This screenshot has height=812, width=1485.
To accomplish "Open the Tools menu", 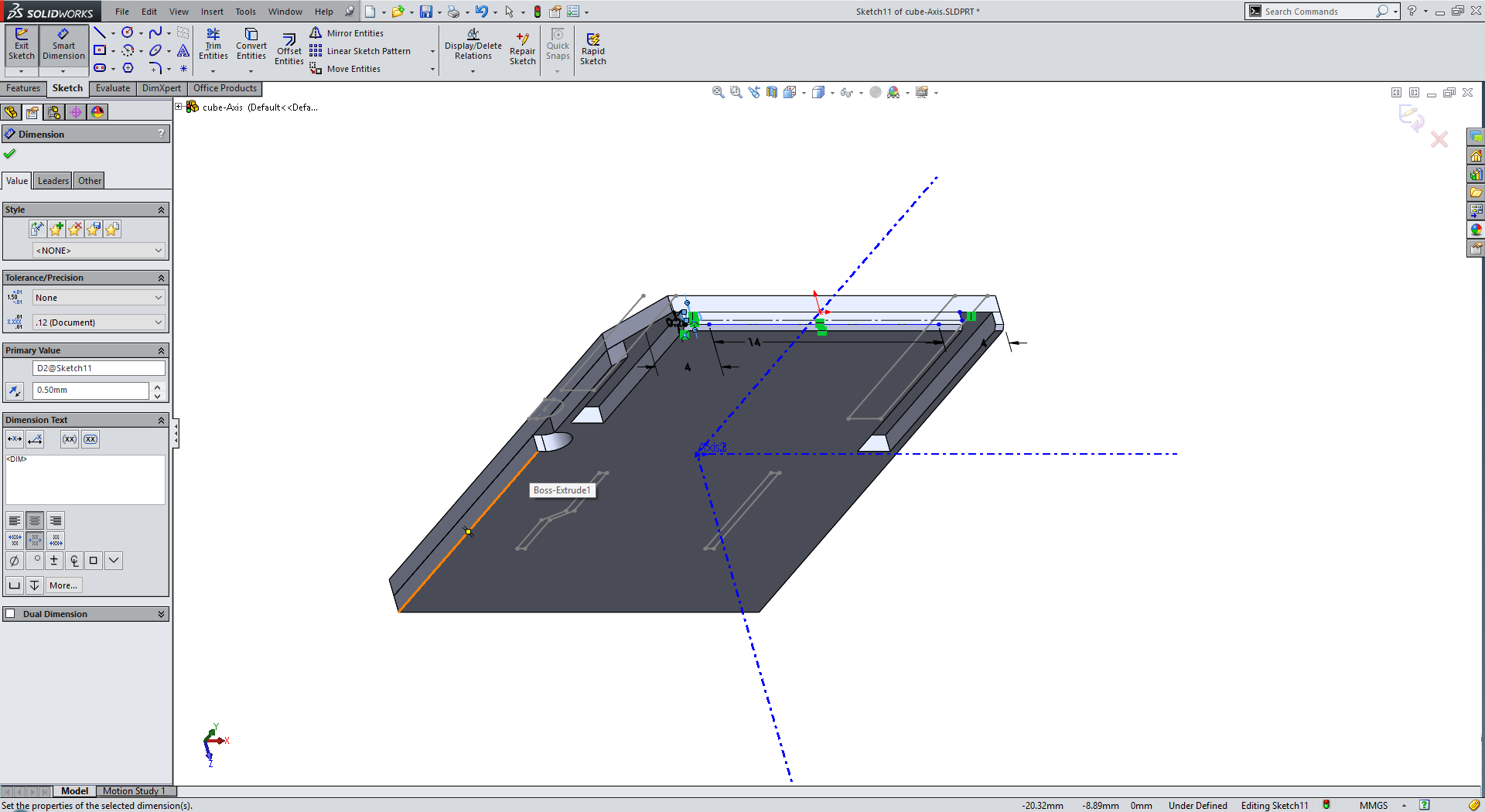I will coord(245,12).
